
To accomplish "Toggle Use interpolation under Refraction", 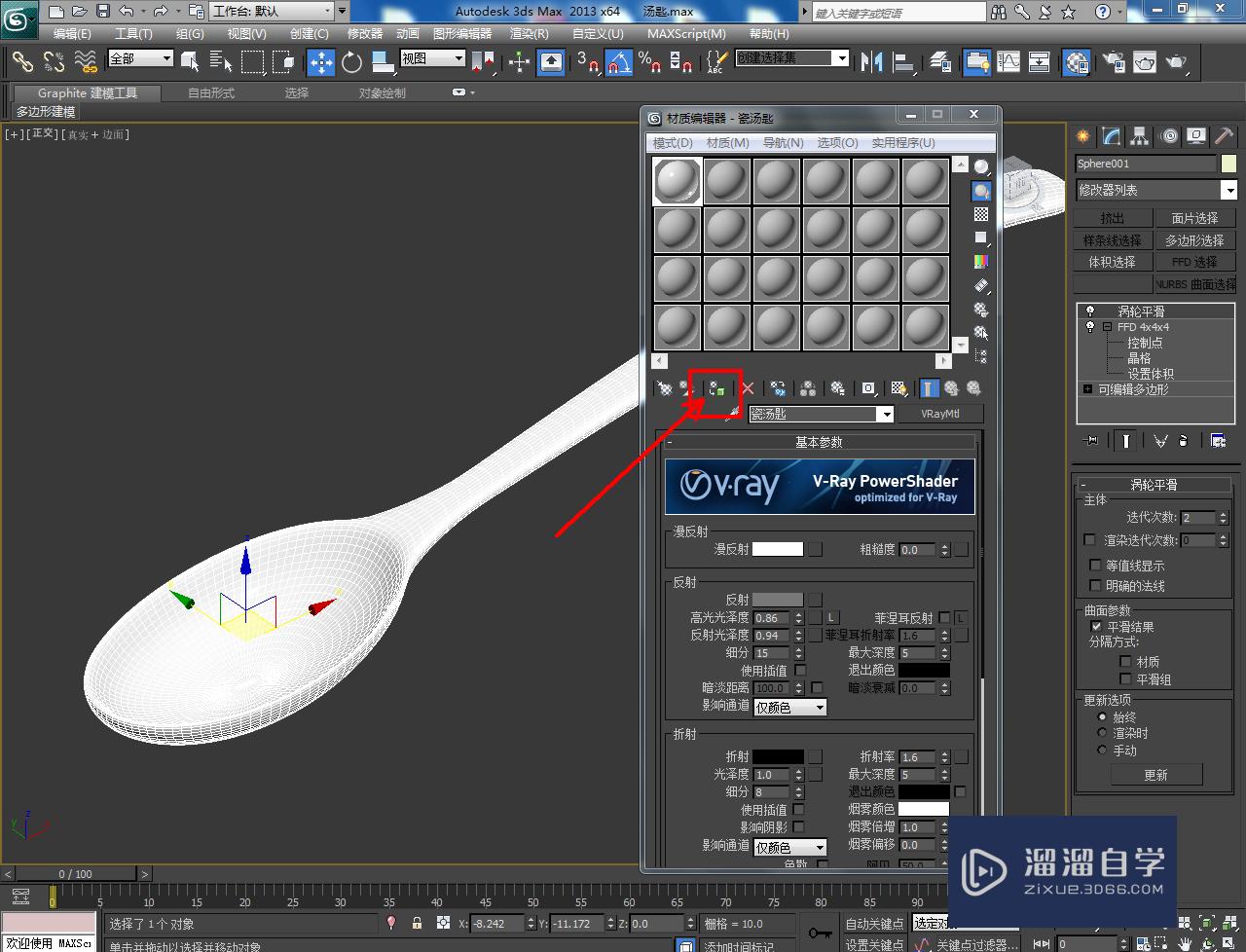I will coord(798,809).
